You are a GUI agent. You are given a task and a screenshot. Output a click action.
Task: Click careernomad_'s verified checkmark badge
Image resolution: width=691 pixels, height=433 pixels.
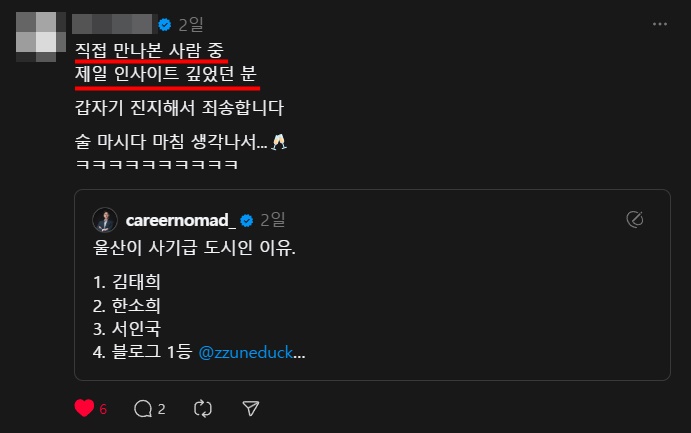pyautogui.click(x=247, y=220)
